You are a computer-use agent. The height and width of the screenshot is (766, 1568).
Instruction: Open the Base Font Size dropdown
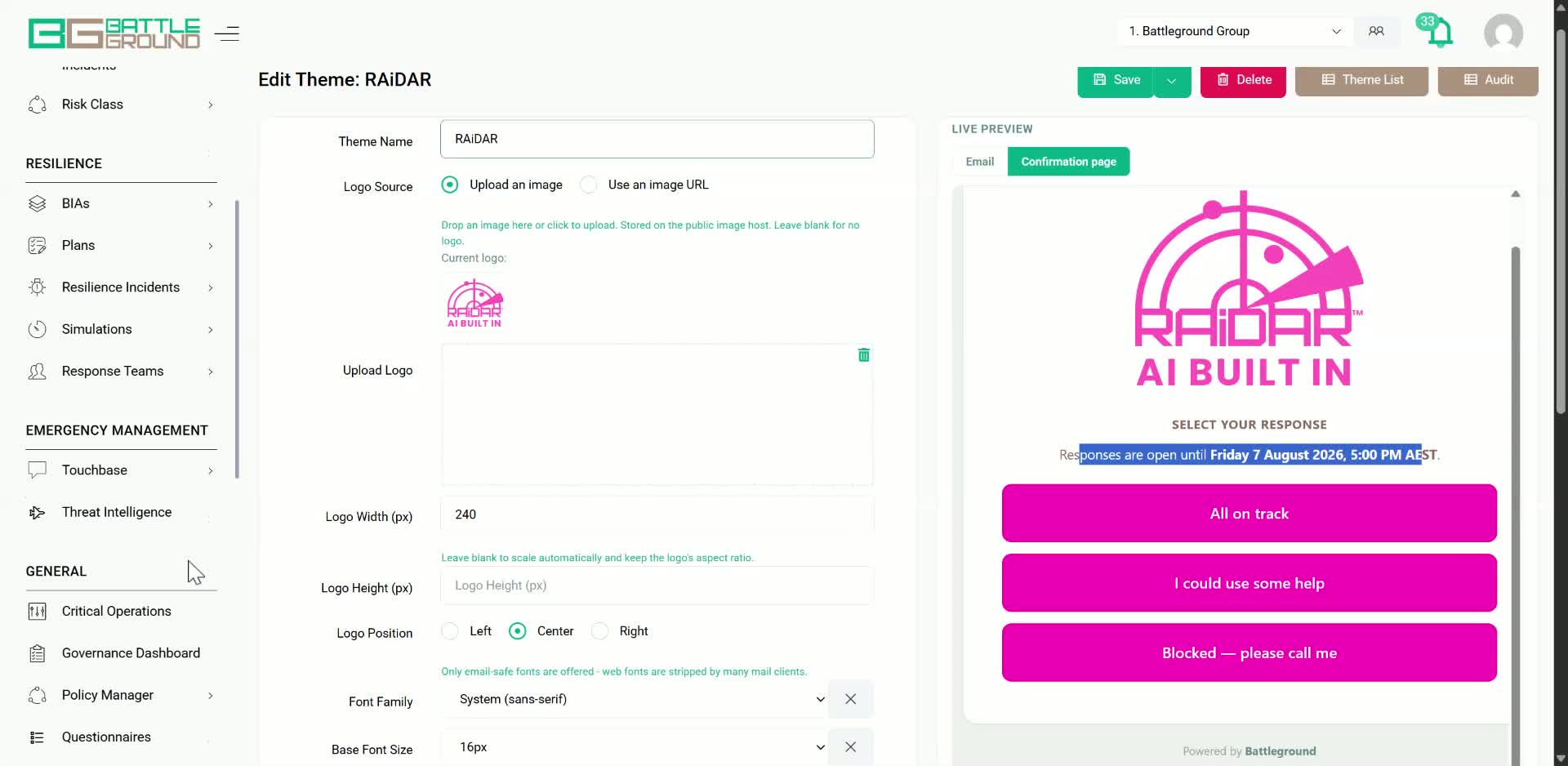(x=635, y=747)
